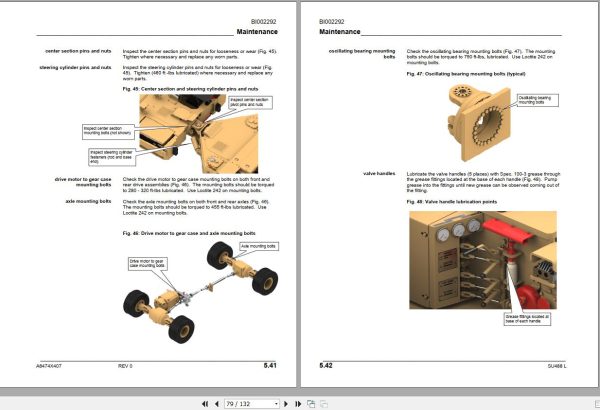The width and height of the screenshot is (600, 410).
Task: Click the A8474X407 footer code
Action: (49, 366)
